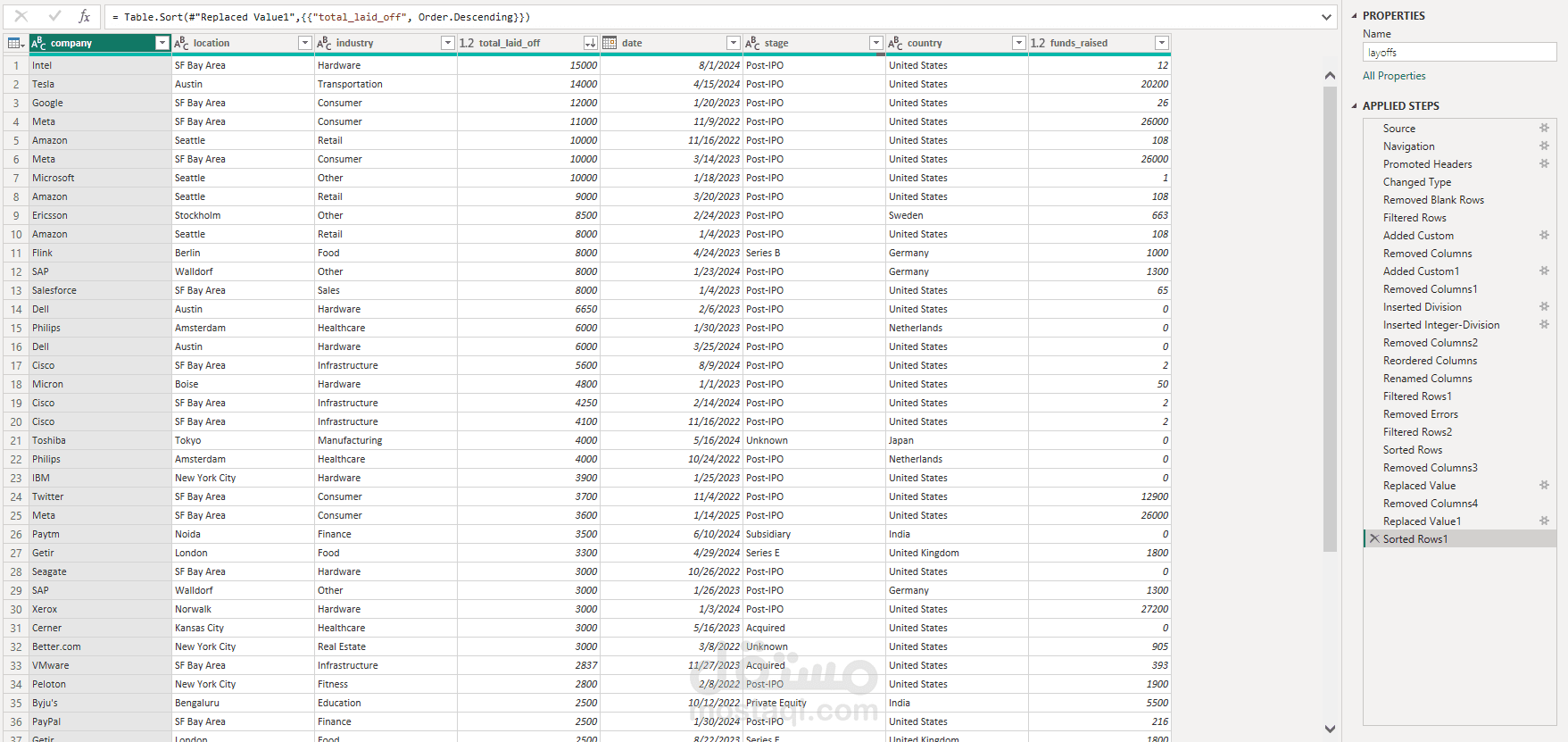Select the Renamed Columns step
This screenshot has width=1568, height=742.
pos(1427,379)
